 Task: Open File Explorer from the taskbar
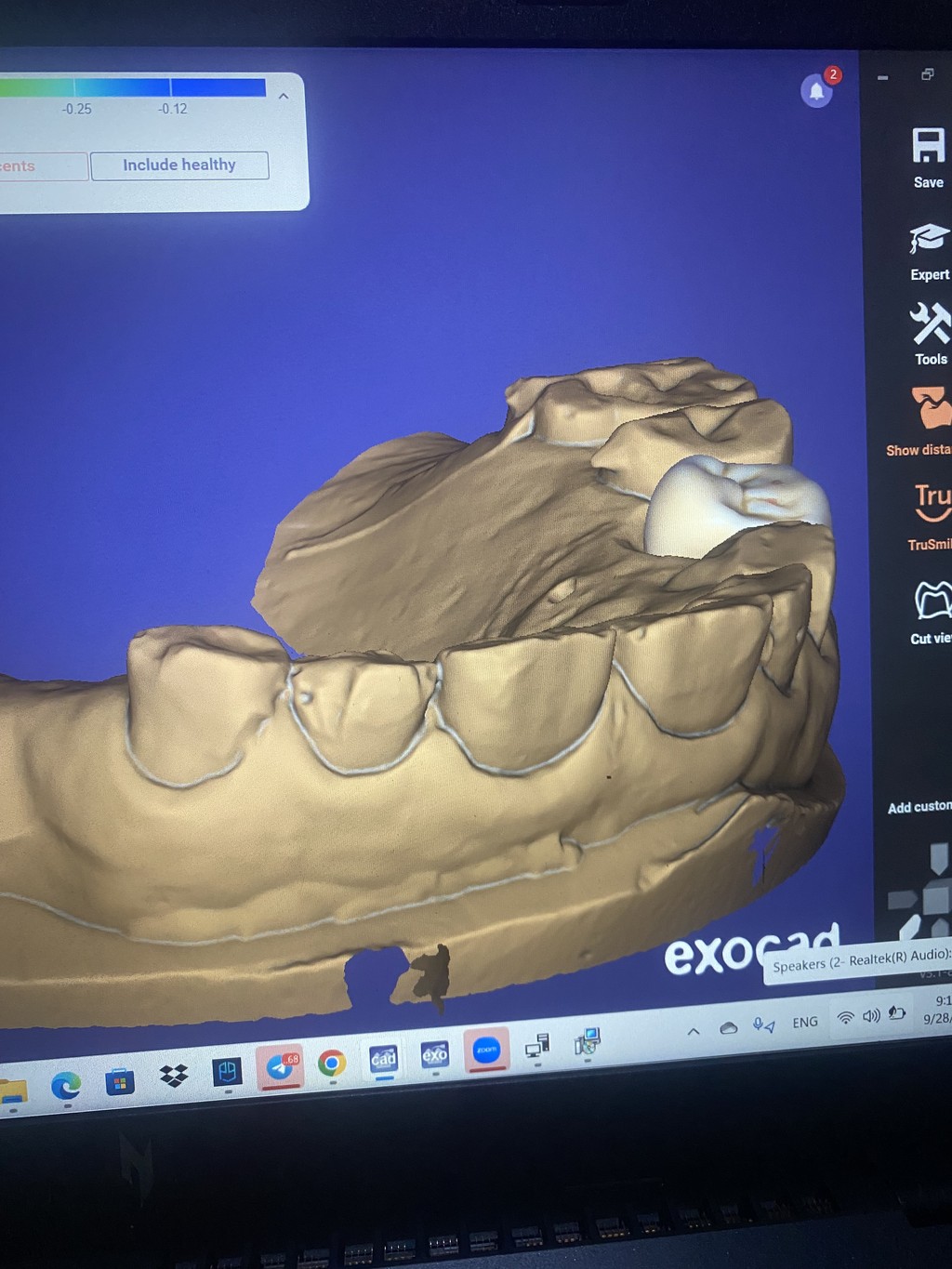(11, 1091)
